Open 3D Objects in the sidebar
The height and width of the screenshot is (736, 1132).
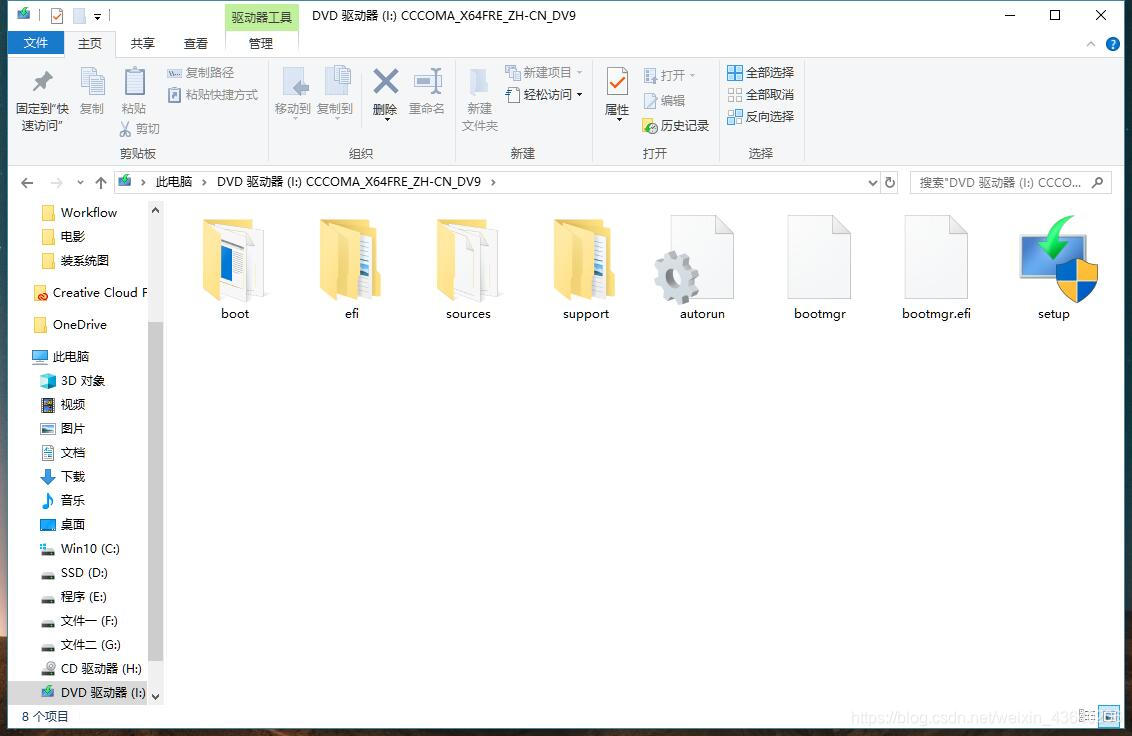tap(73, 381)
